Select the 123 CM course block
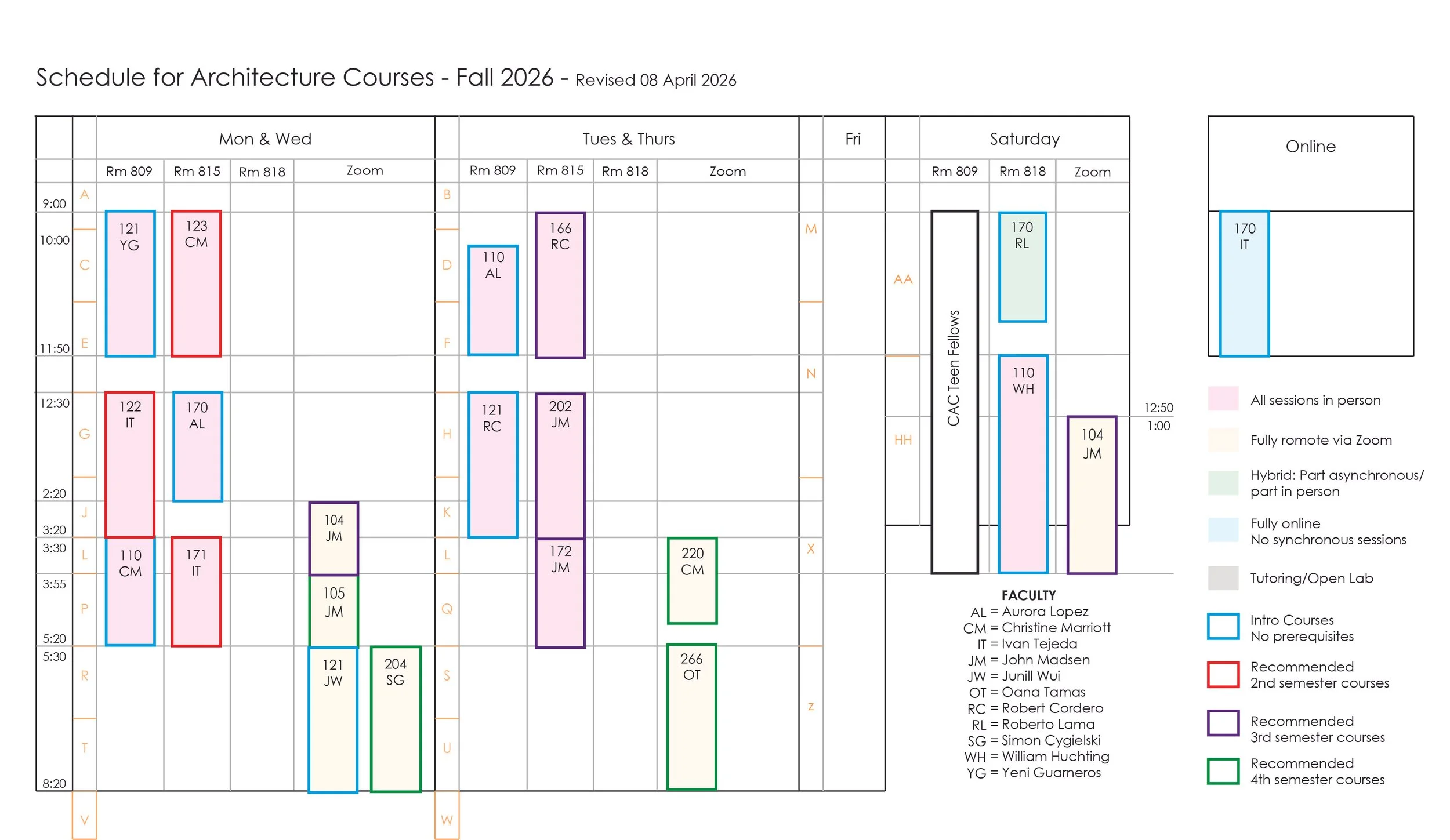 [196, 283]
